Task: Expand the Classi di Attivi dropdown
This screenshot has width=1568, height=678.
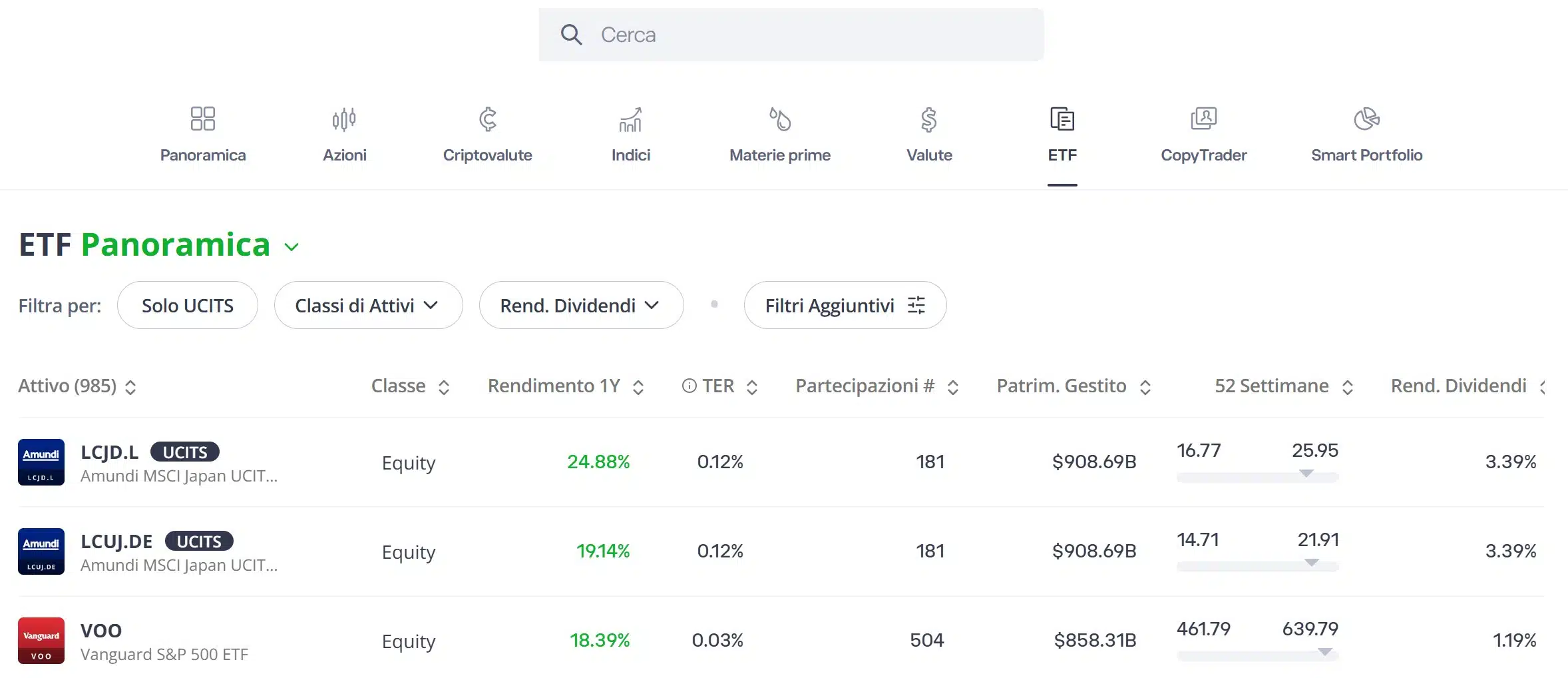Action: pyautogui.click(x=368, y=305)
